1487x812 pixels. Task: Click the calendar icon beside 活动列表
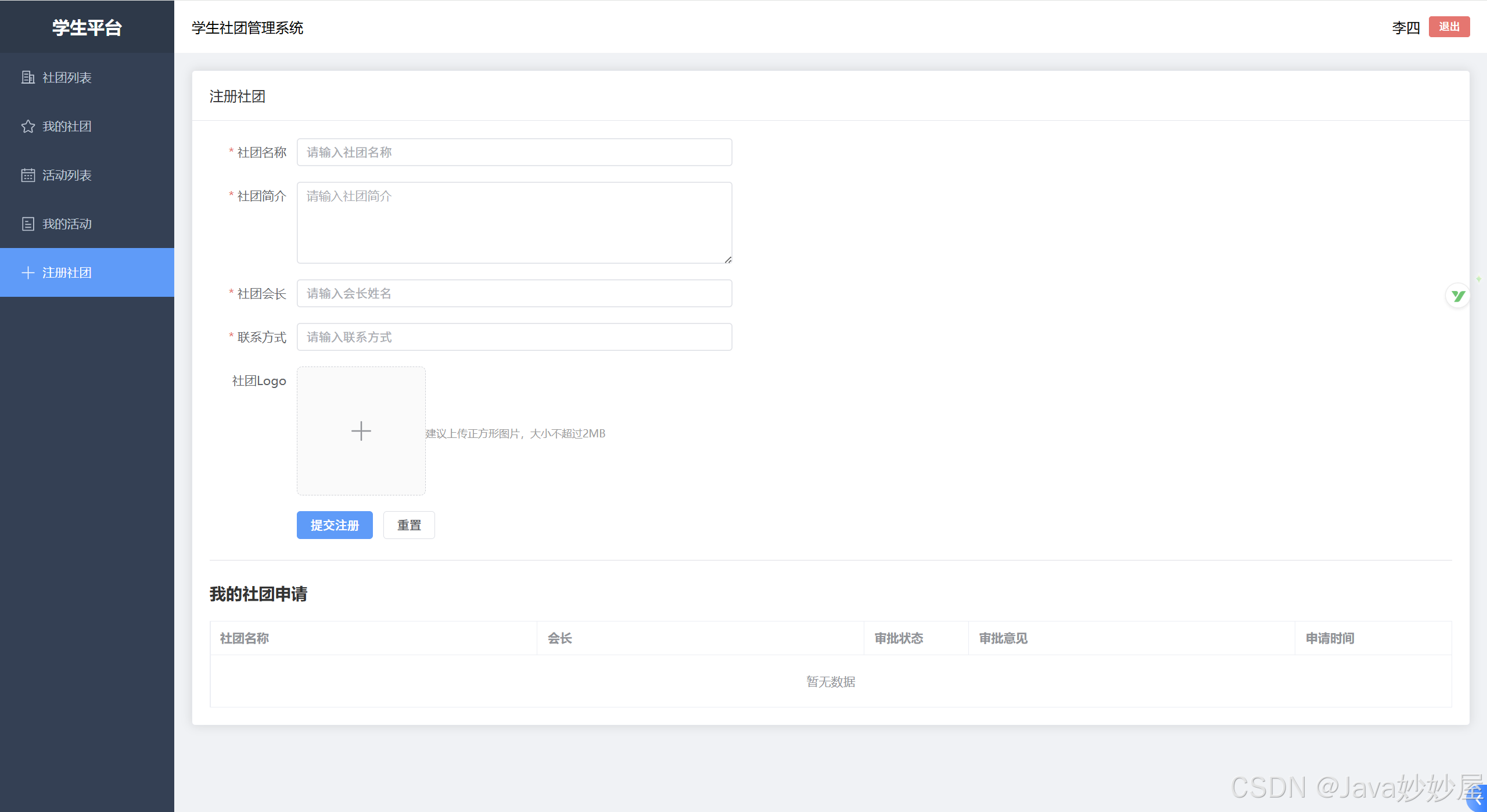coord(28,175)
